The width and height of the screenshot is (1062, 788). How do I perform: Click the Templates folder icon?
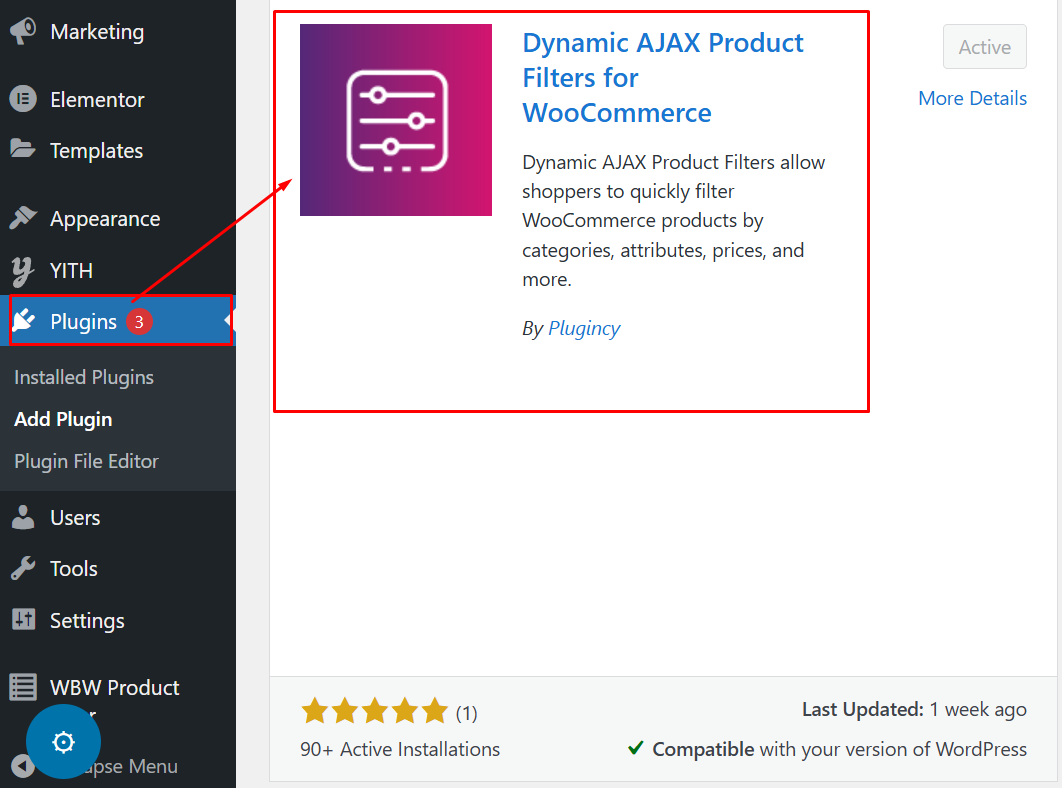tap(23, 148)
